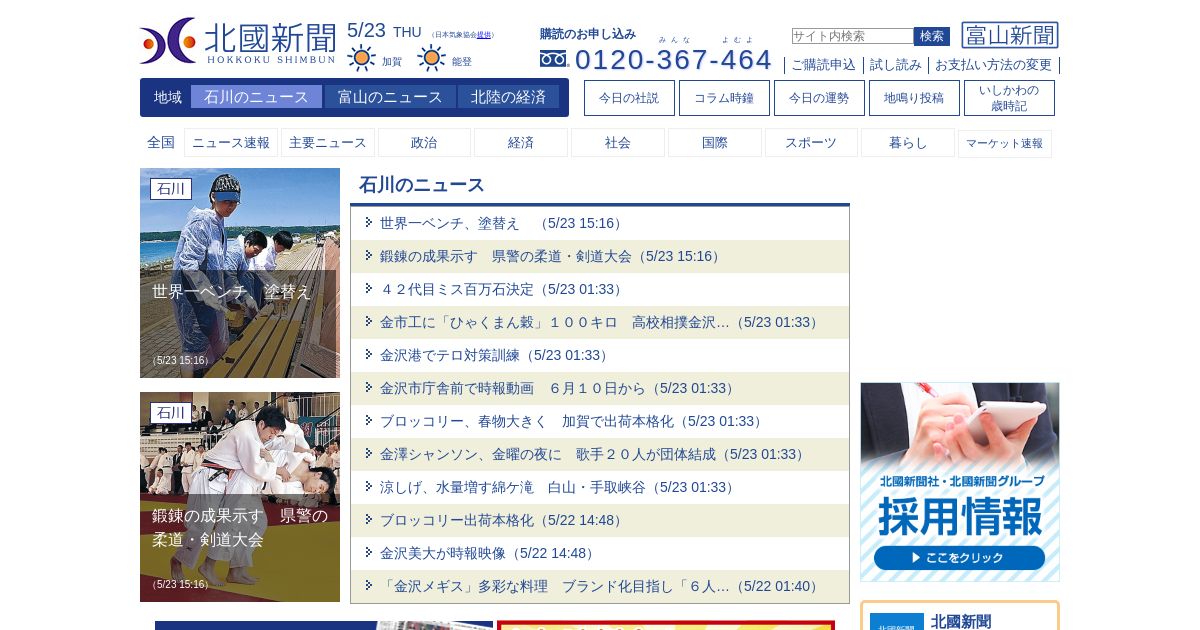Click the 石川のニュース section heading

click(x=422, y=185)
